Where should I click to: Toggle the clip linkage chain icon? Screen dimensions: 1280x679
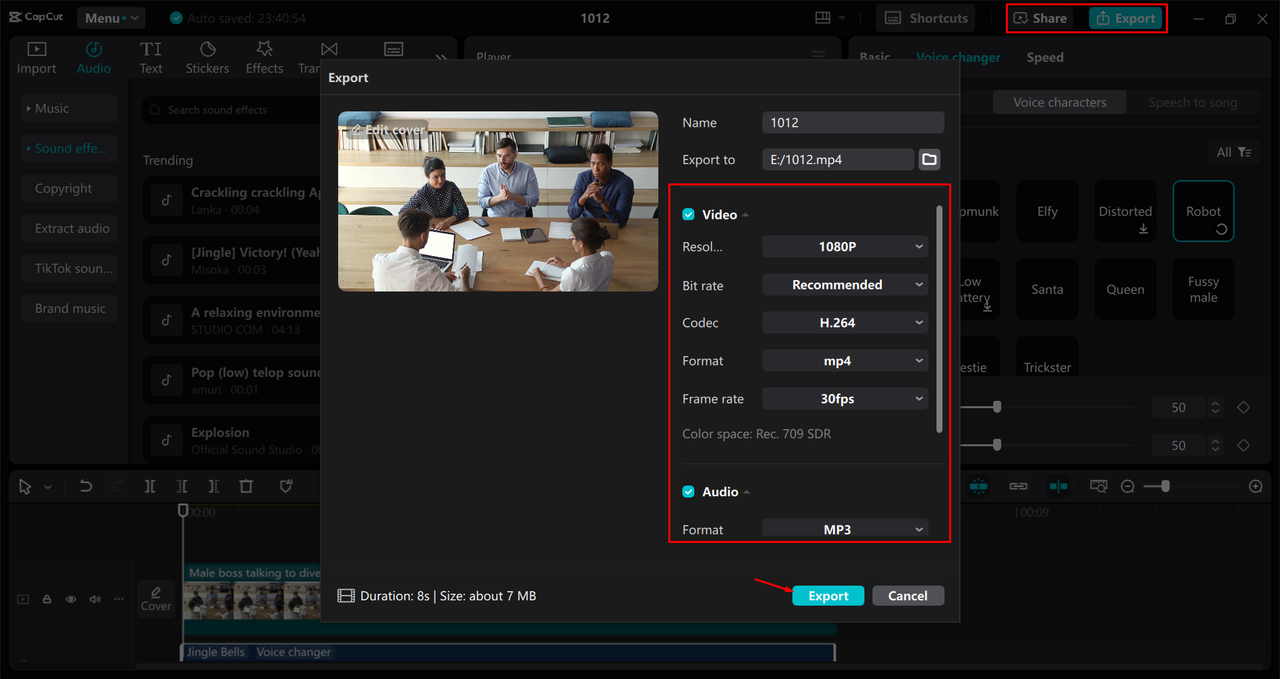coord(1018,486)
